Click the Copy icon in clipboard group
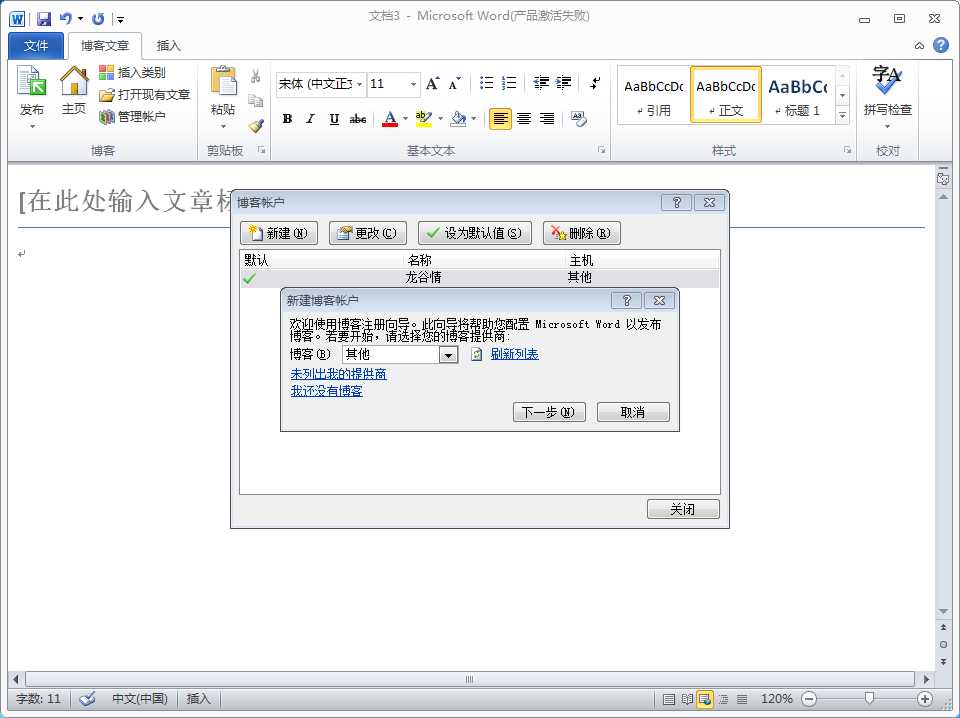The width and height of the screenshot is (960, 718). pos(255,100)
